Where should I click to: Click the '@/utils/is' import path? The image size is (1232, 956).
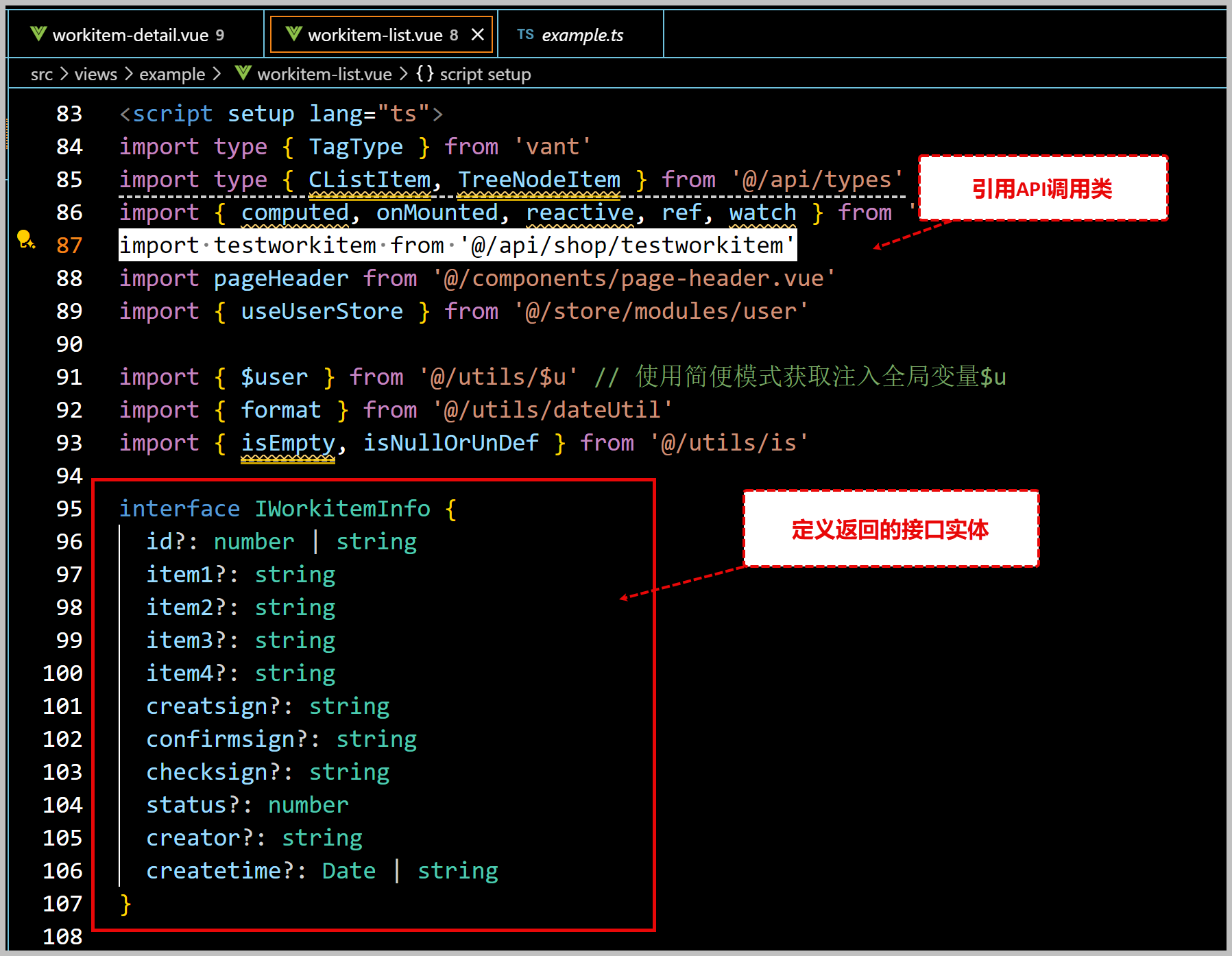(x=729, y=443)
